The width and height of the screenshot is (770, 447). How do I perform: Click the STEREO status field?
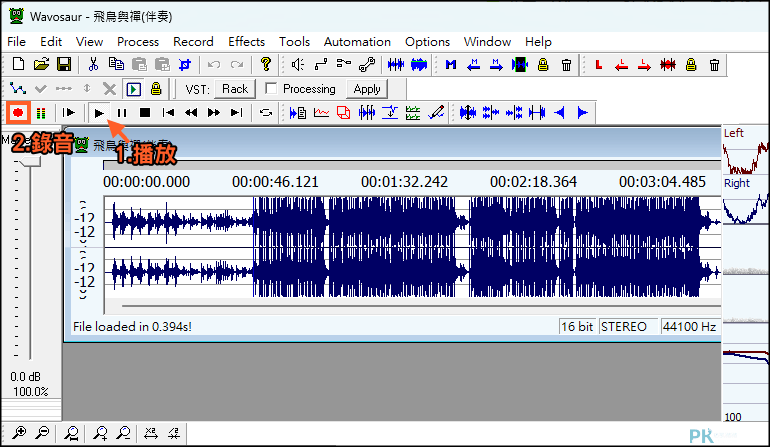(628, 327)
